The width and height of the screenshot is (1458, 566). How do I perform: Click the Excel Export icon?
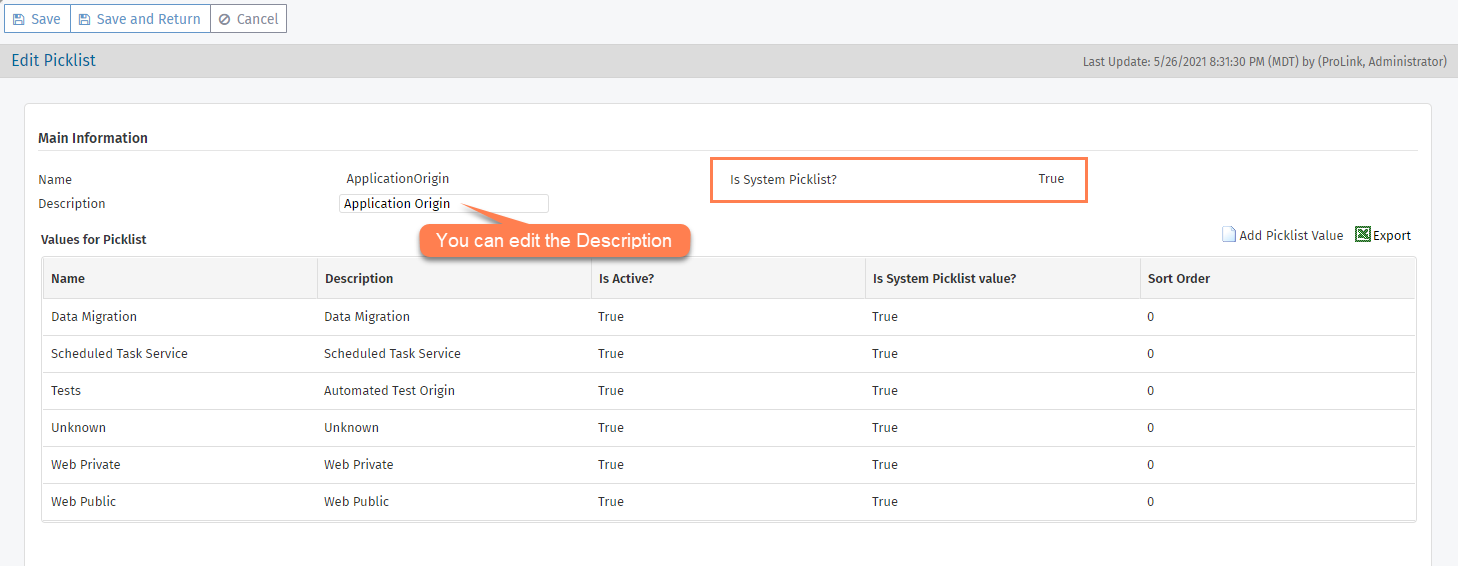1362,235
